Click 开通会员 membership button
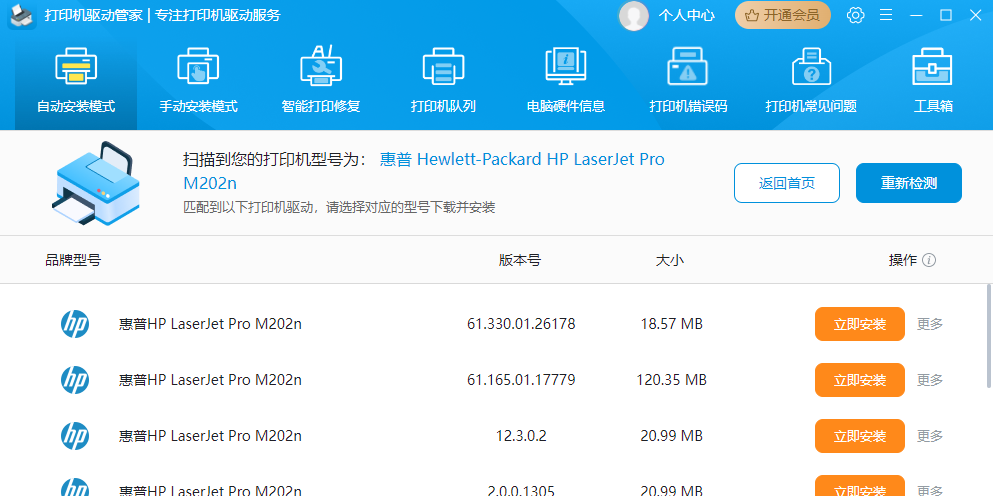 pyautogui.click(x=783, y=15)
